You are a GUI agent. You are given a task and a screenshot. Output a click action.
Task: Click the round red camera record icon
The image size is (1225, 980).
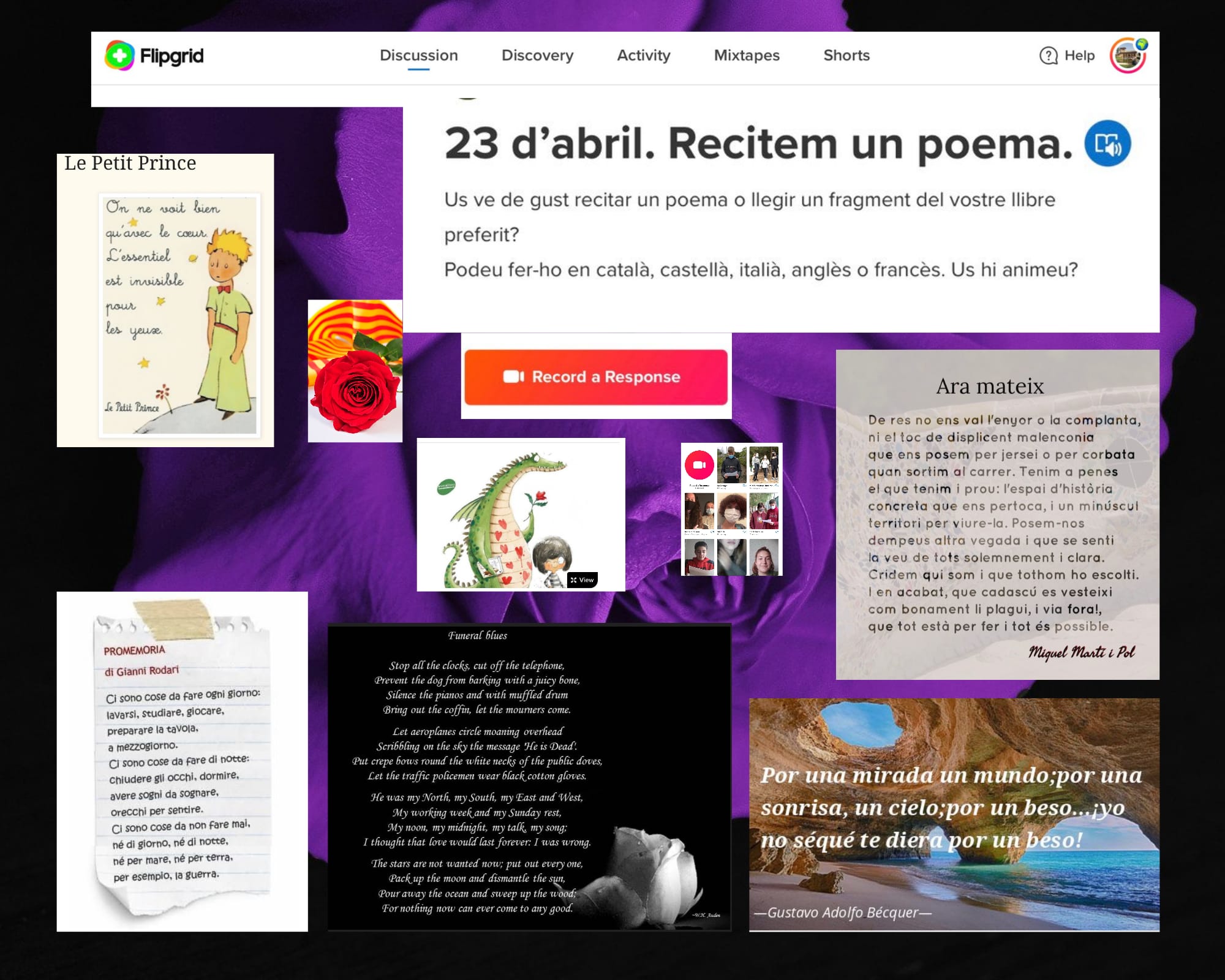pos(699,465)
